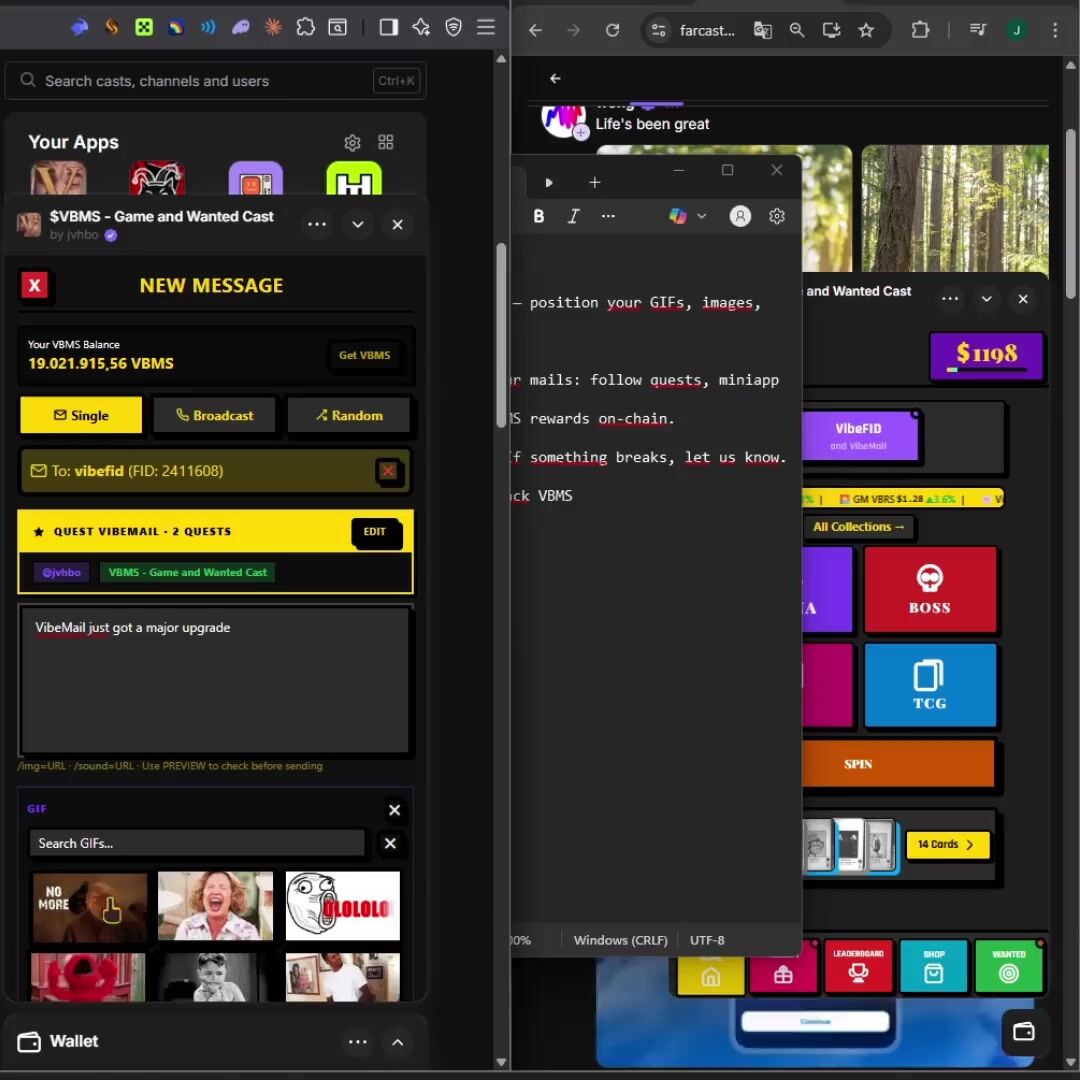Viewport: 1080px width, 1080px height.
Task: Close New Message with red X
Action: pos(34,285)
